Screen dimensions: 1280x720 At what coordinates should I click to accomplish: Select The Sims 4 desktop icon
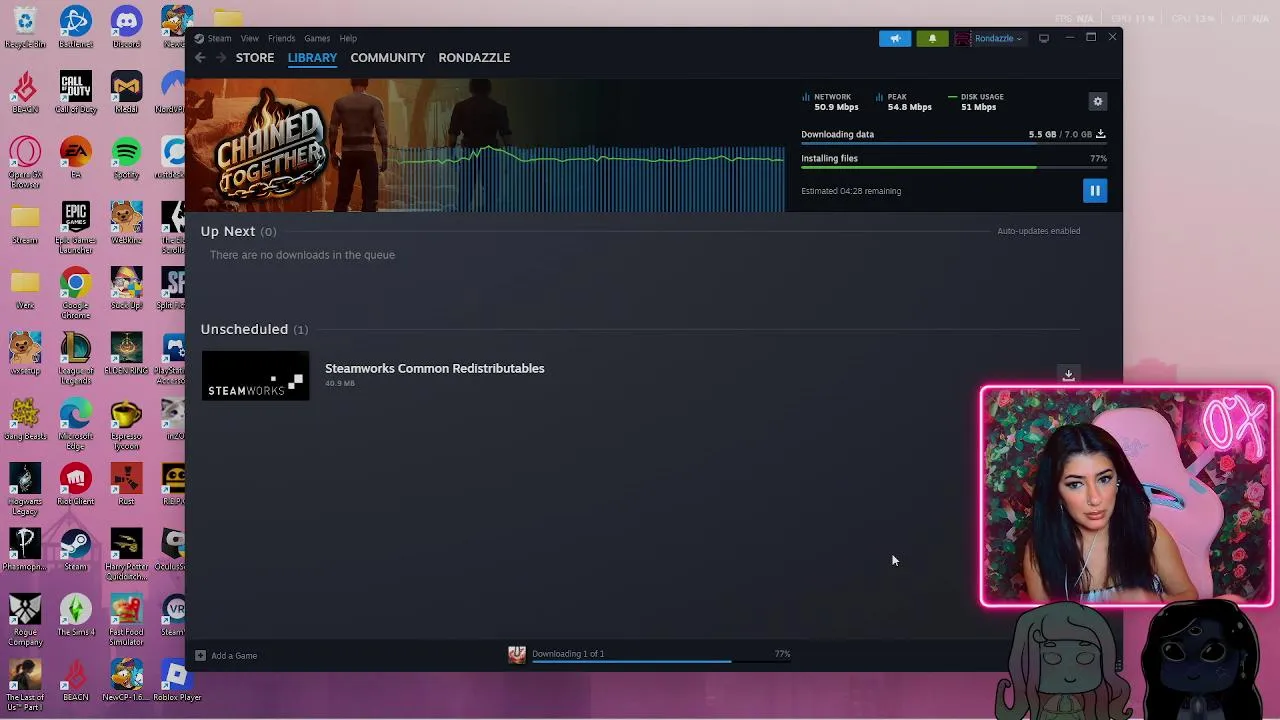[x=75, y=616]
